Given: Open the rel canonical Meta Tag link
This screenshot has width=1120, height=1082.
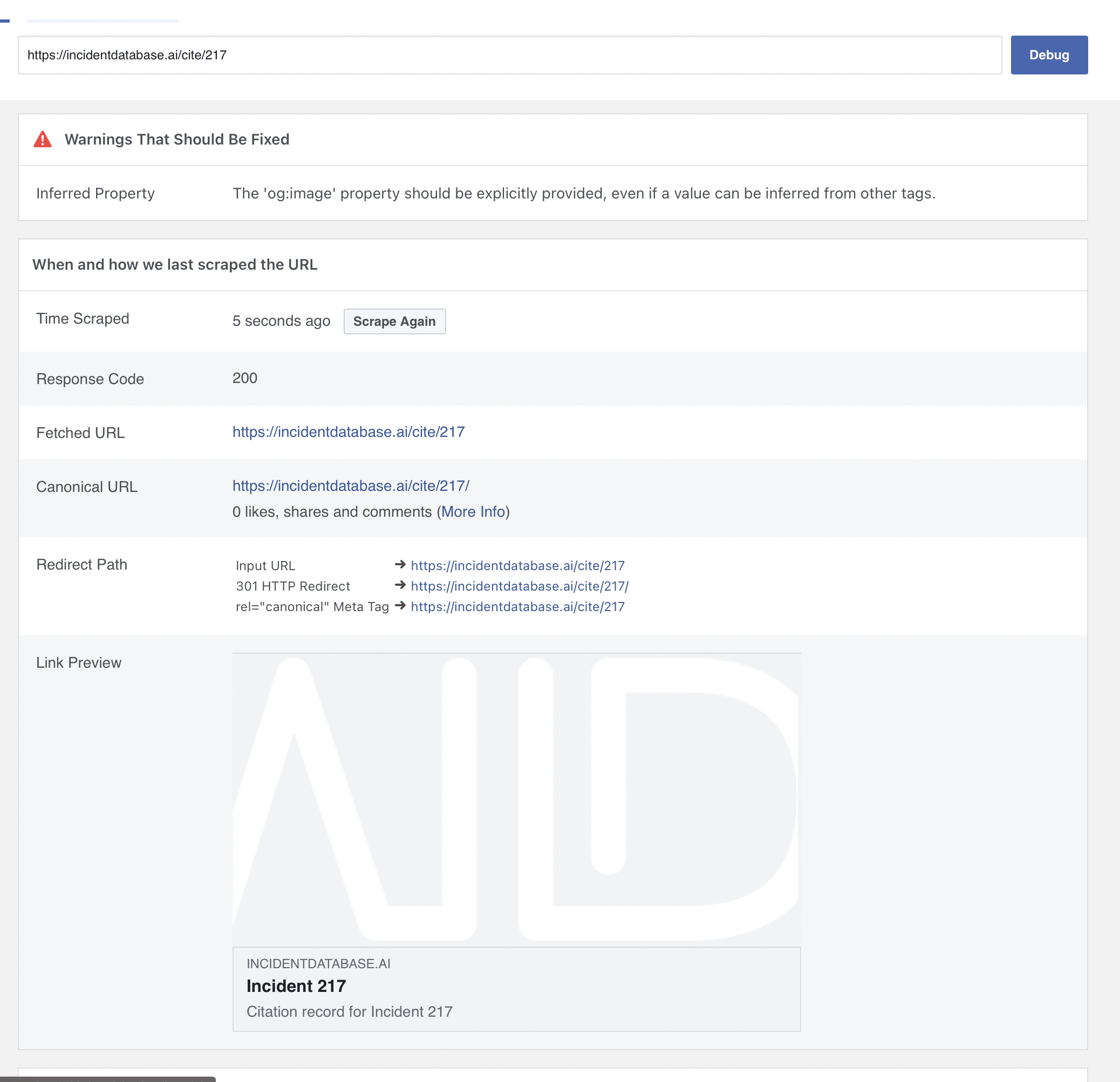Looking at the screenshot, I should [x=517, y=607].
